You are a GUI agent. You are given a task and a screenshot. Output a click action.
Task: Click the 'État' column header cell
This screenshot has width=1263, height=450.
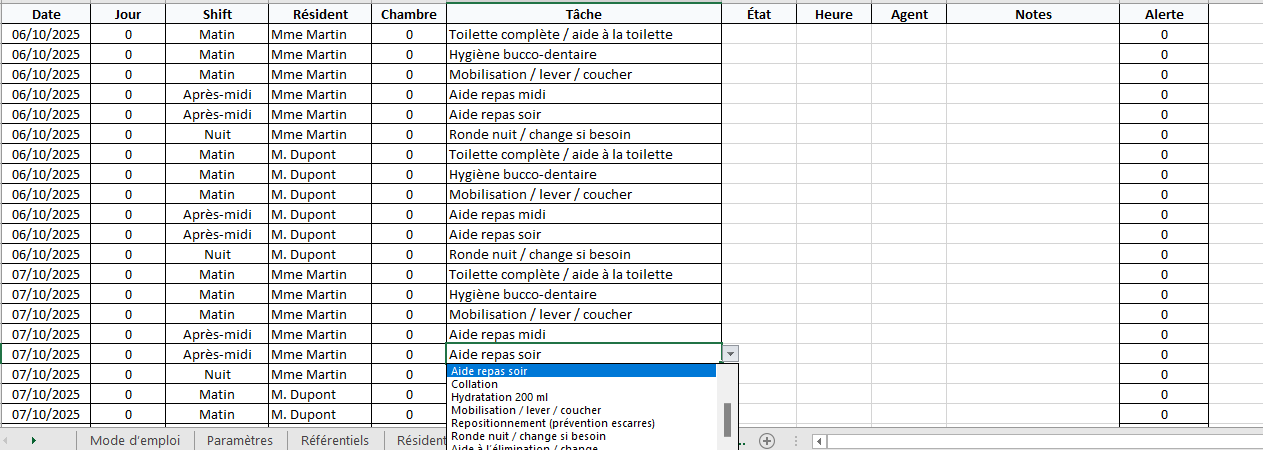(758, 14)
